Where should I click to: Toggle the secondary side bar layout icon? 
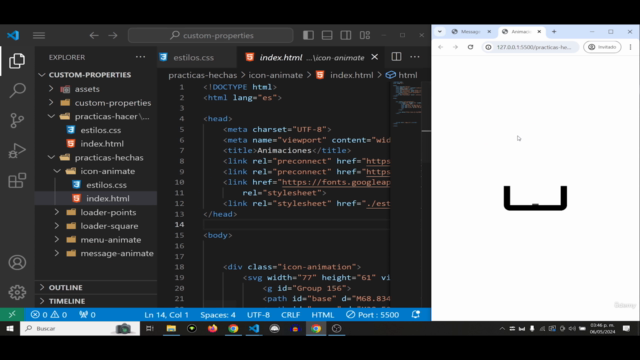click(x=346, y=36)
